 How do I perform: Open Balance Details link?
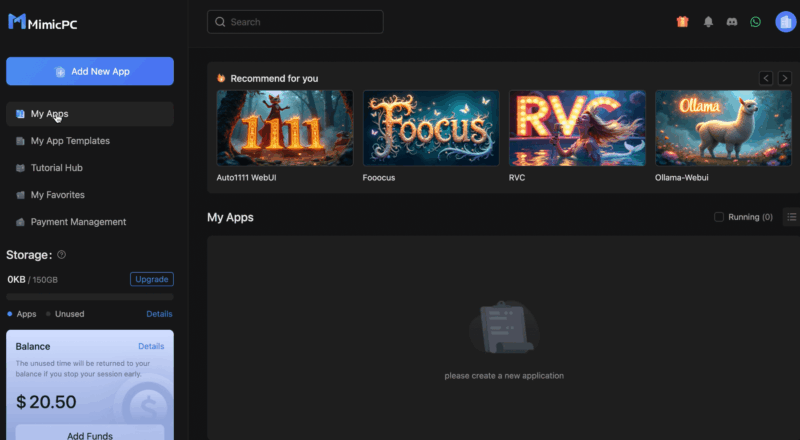tap(151, 346)
